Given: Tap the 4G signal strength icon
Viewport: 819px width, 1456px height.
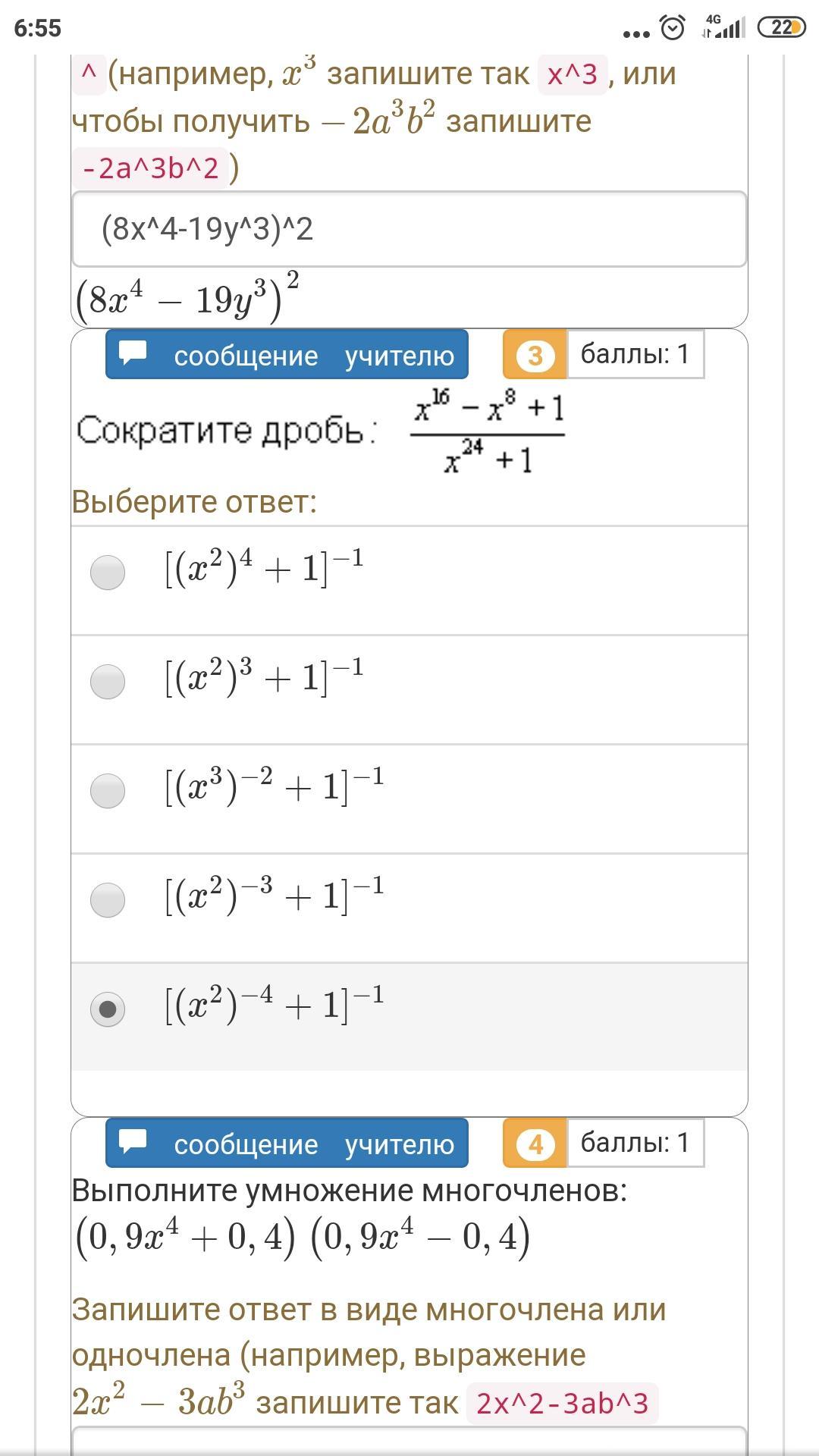Looking at the screenshot, I should point(721,27).
